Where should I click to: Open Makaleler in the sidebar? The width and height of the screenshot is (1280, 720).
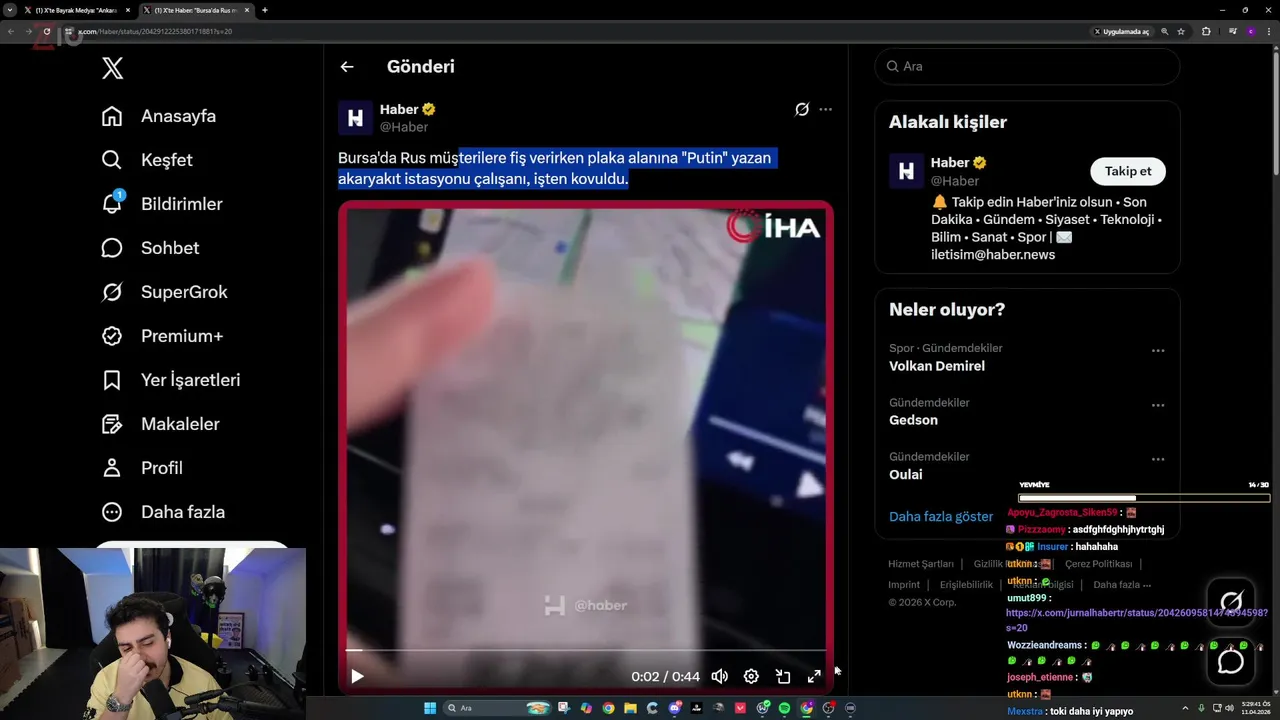[x=161, y=424]
